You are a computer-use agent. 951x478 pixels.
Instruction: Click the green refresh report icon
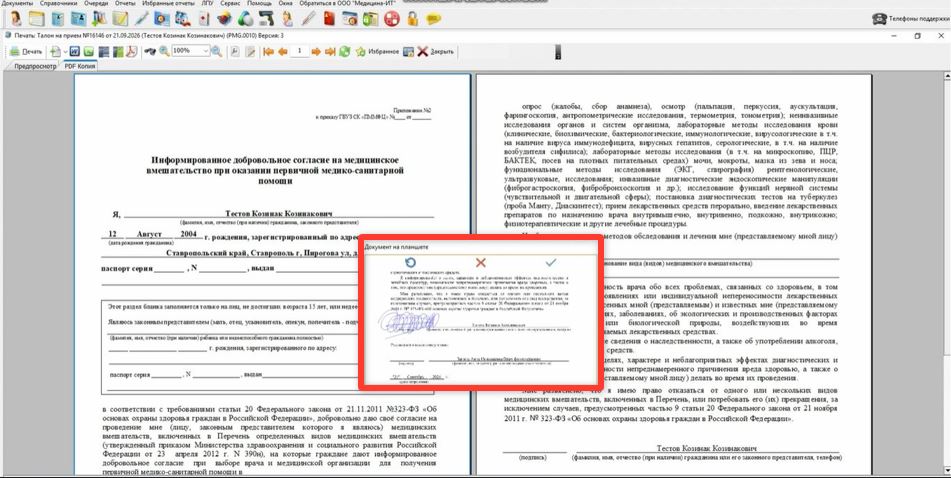click(344, 52)
